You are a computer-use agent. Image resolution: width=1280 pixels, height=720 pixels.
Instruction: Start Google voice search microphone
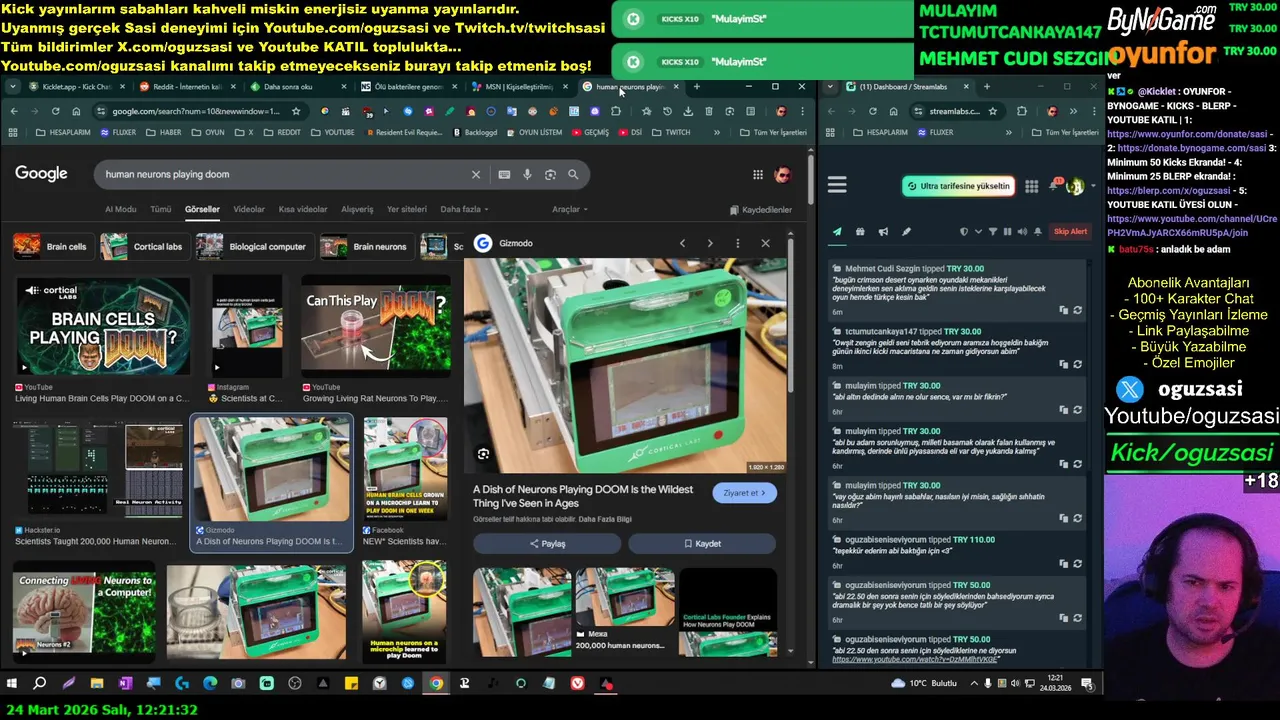[527, 174]
